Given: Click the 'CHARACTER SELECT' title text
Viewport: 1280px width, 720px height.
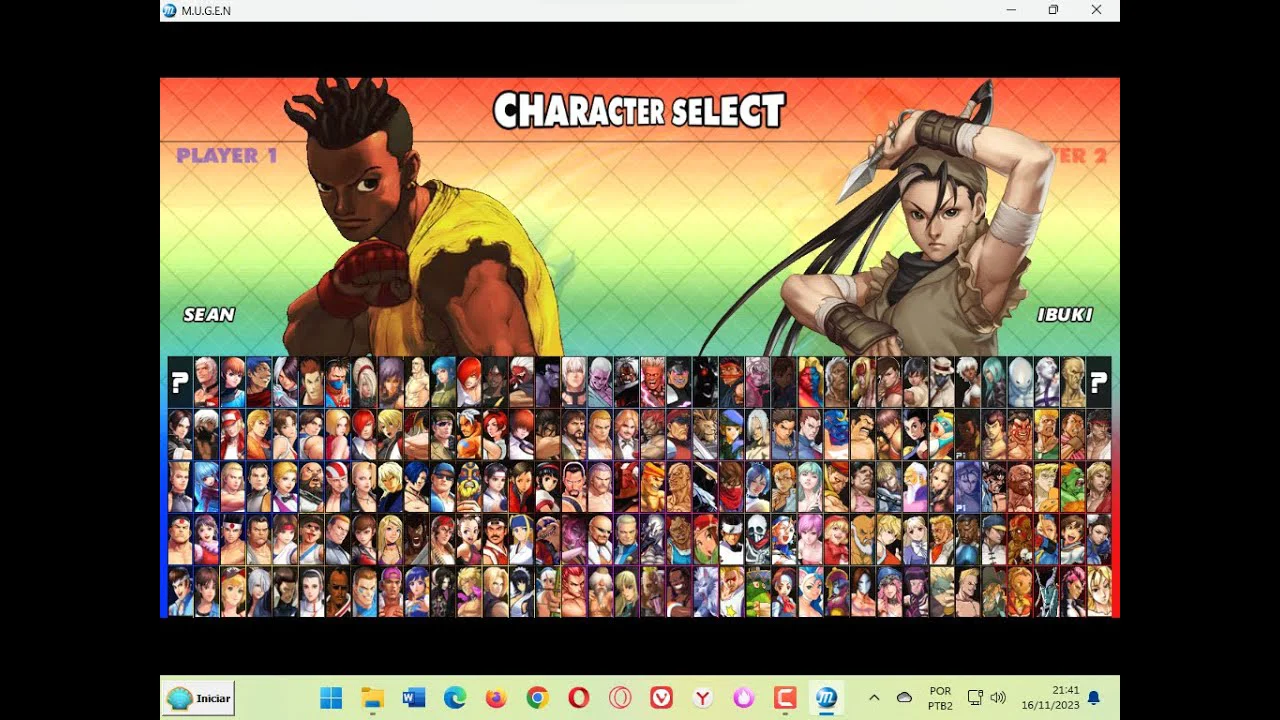Looking at the screenshot, I should [x=639, y=111].
